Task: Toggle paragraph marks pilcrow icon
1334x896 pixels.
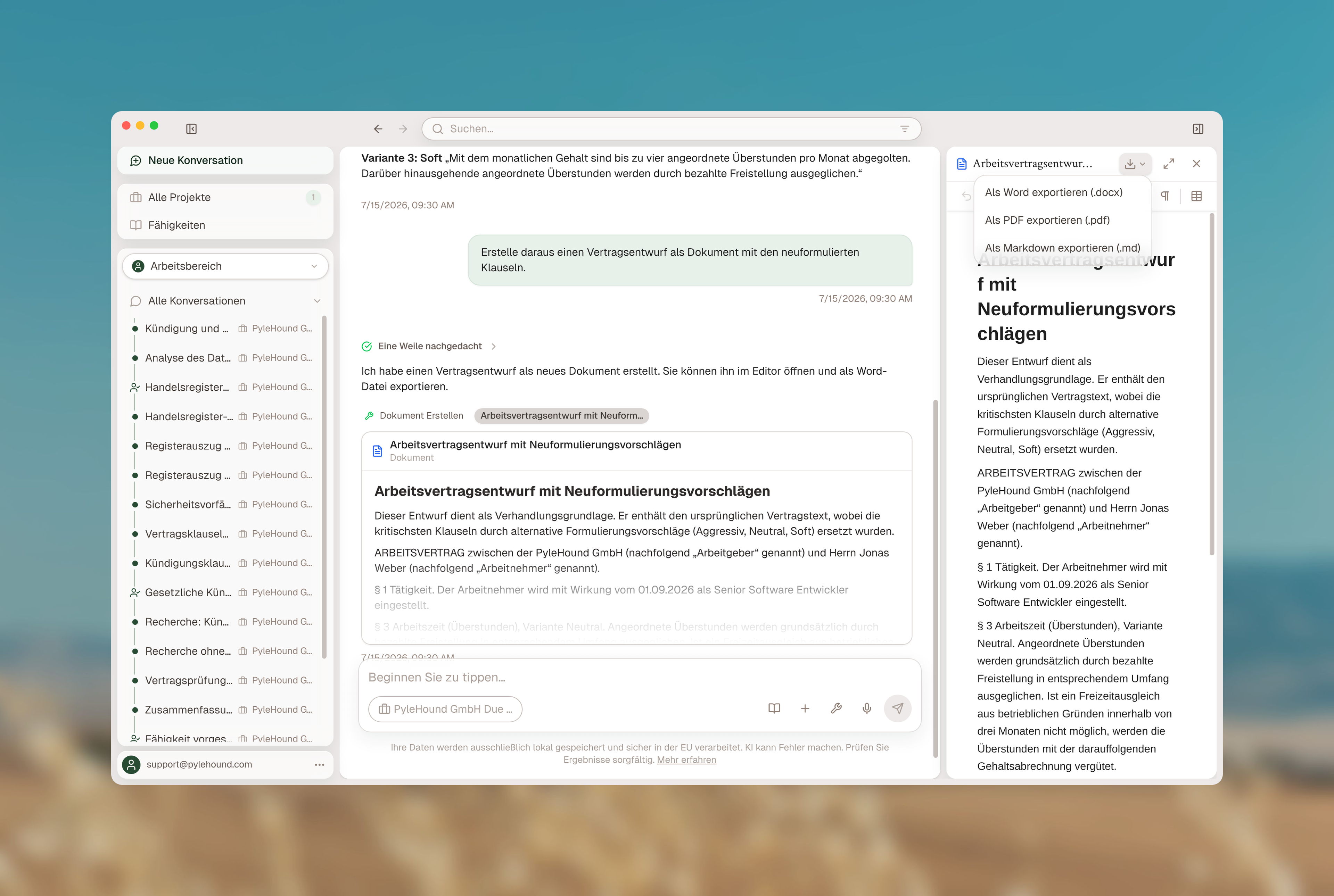Action: [1165, 196]
